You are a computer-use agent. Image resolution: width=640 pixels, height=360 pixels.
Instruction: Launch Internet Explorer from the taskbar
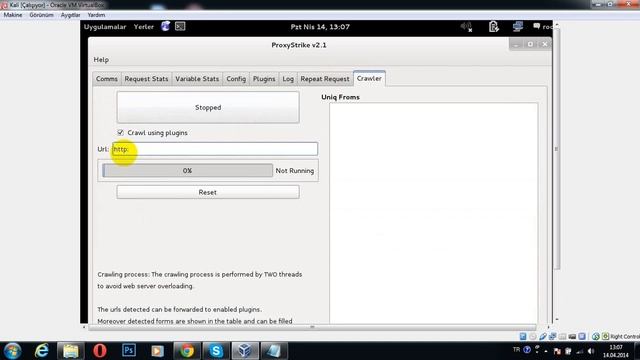point(42,351)
